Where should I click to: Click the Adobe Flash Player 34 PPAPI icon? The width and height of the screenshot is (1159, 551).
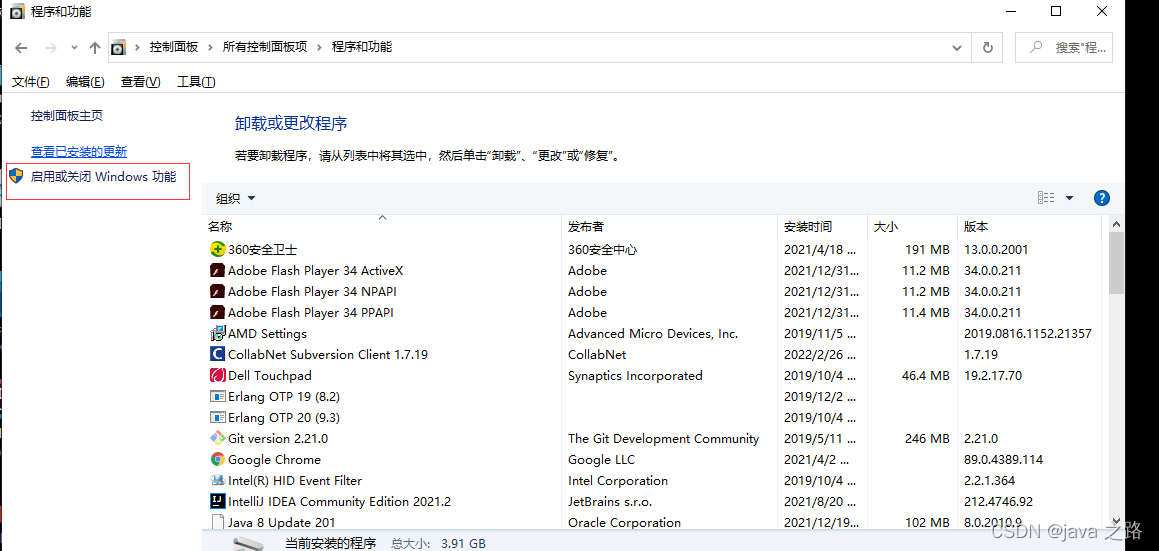click(217, 312)
